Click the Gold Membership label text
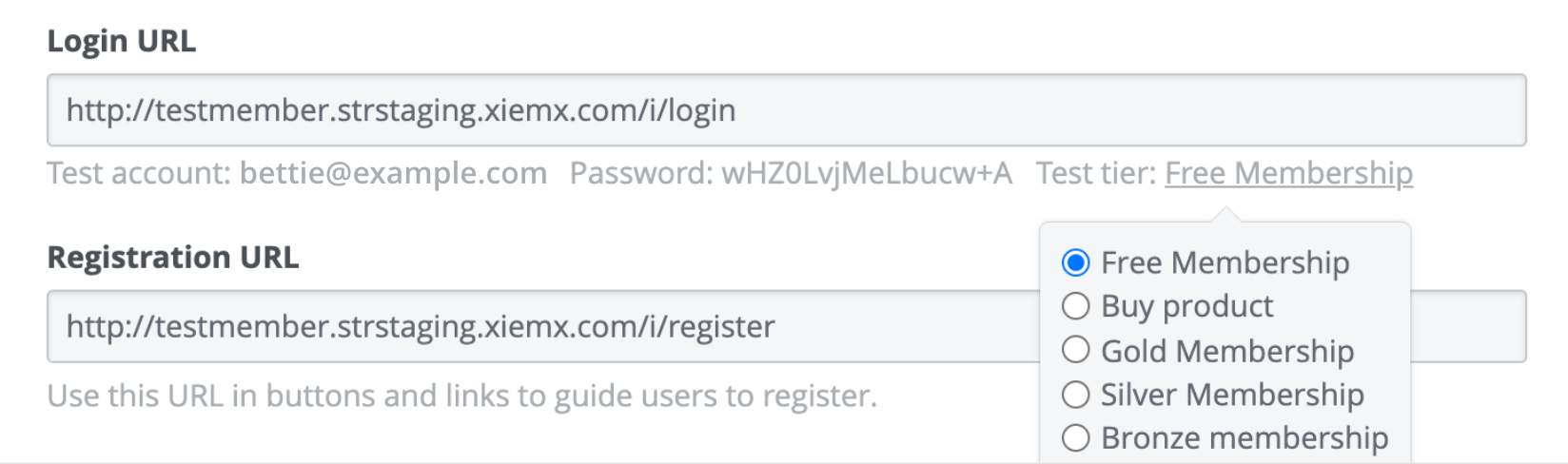1568x464 pixels. [1227, 351]
